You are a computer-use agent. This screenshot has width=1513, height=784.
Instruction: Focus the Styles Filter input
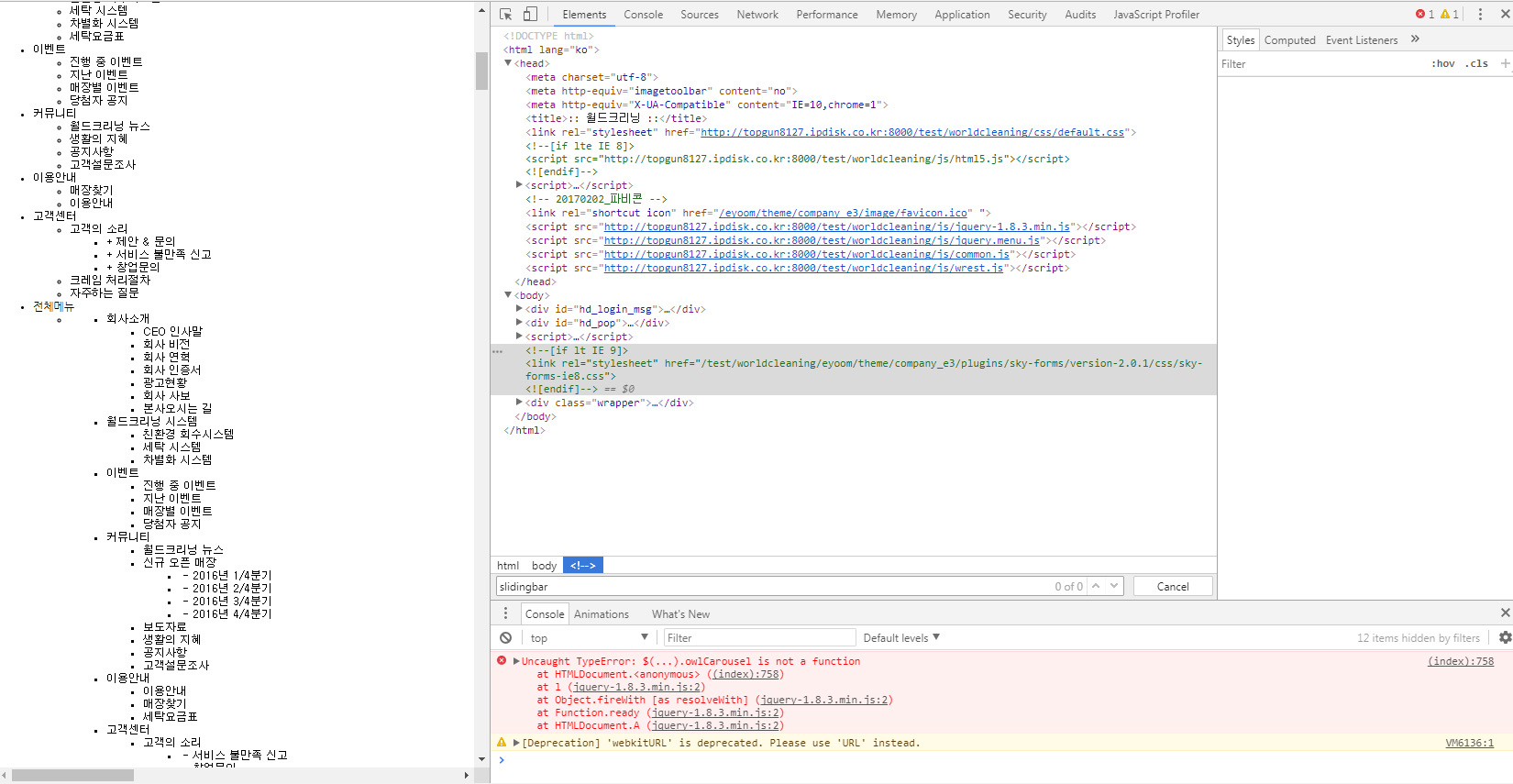(1320, 64)
